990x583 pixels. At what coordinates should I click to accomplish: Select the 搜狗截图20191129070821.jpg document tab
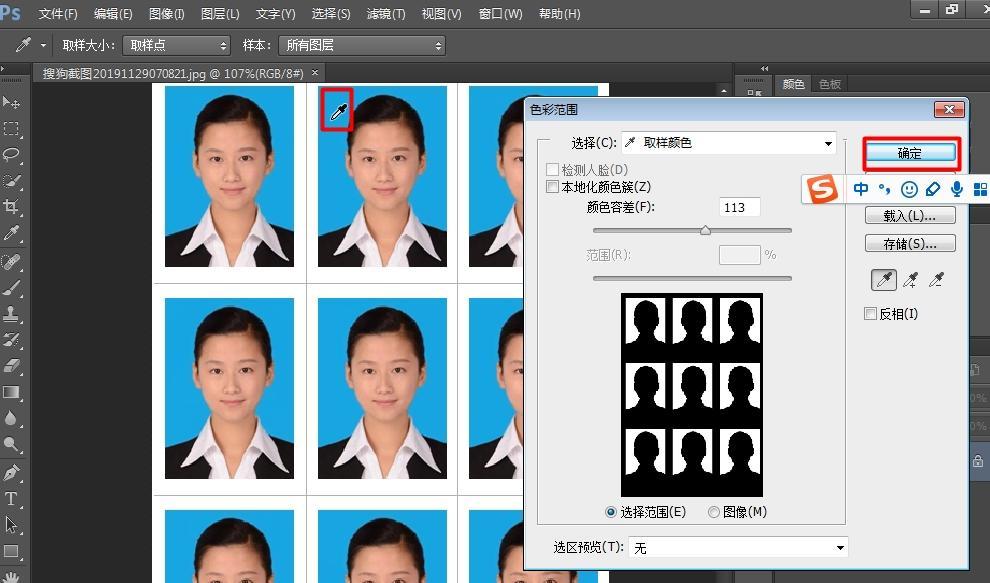tap(173, 73)
